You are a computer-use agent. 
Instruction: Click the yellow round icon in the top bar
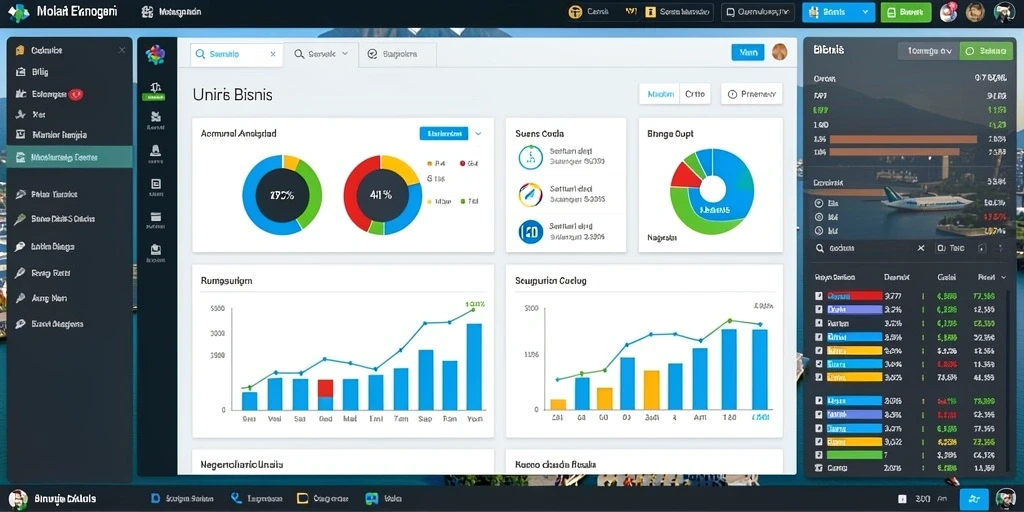pos(575,12)
